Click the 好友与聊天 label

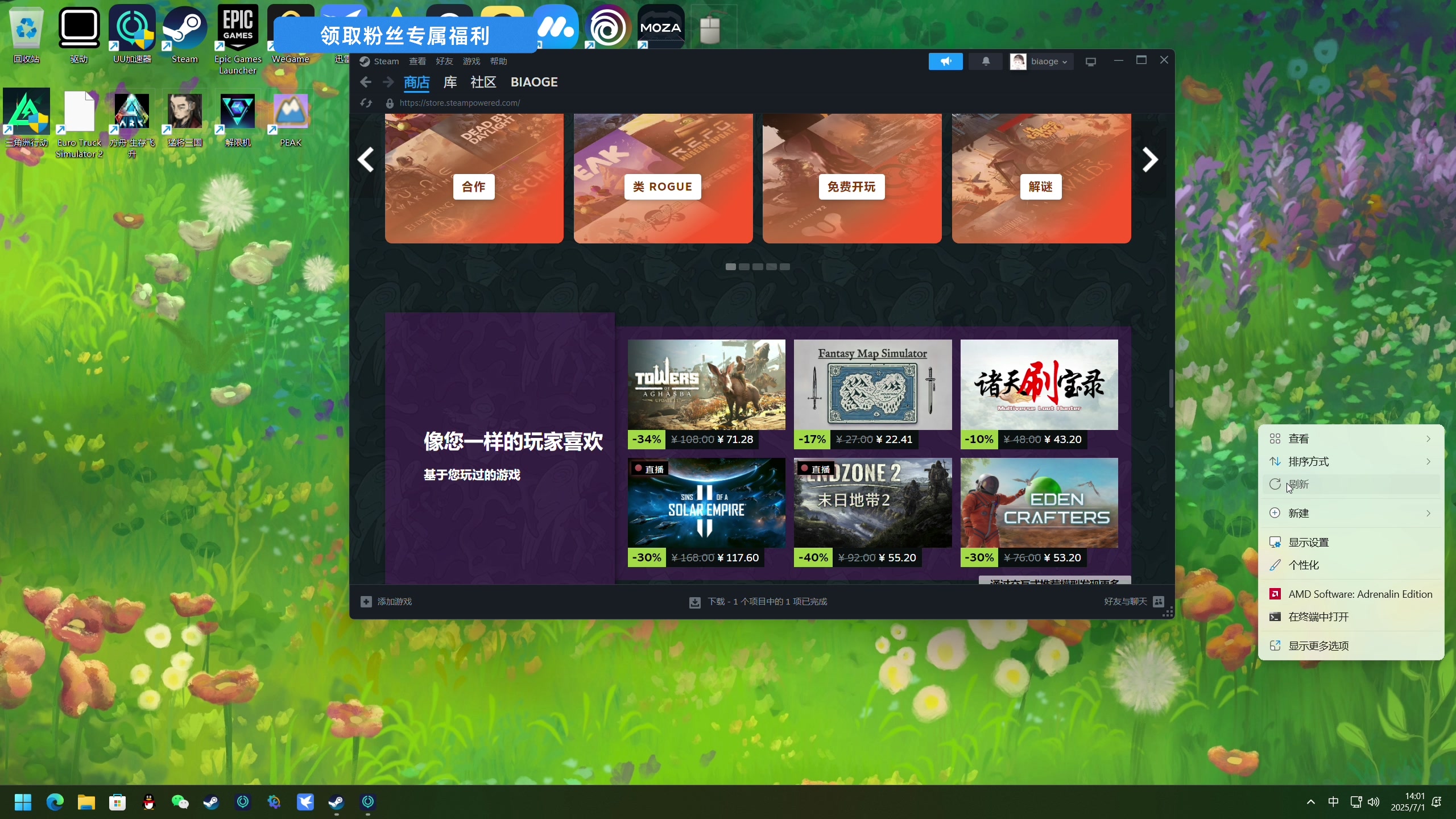pyautogui.click(x=1125, y=601)
